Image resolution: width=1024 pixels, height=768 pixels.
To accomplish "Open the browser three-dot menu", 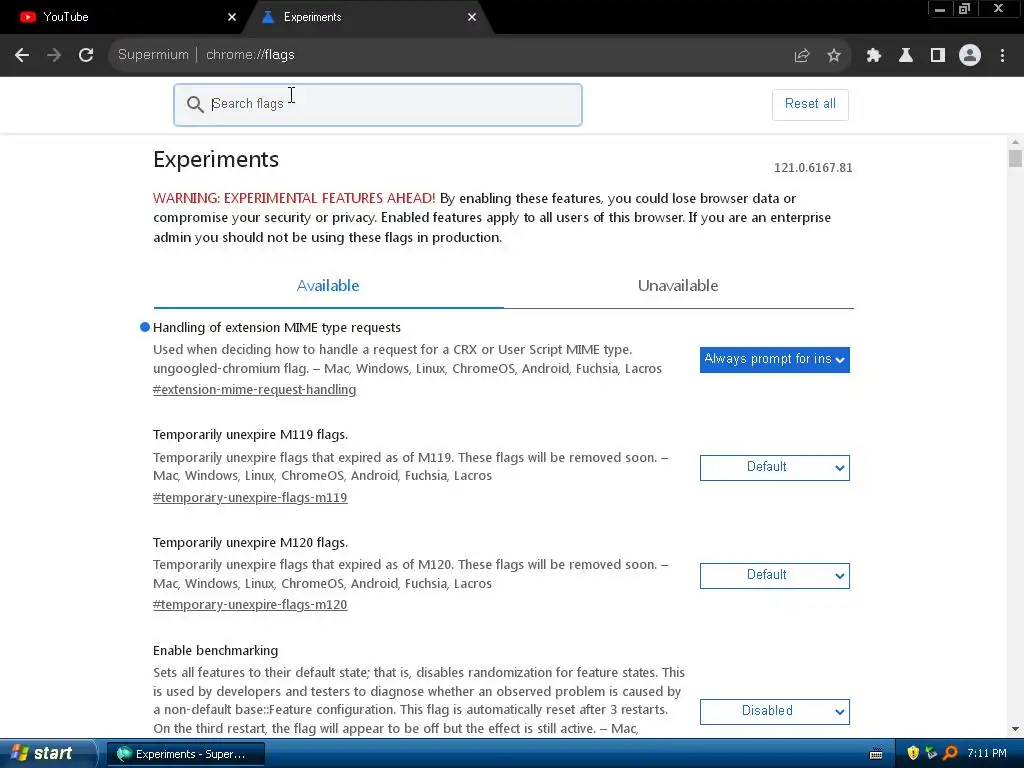I will 1002,56.
